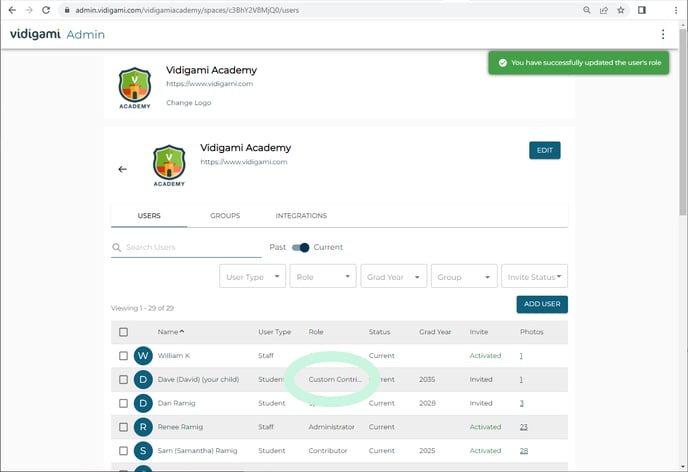
Task: Open photos count 3 for Dan Ramig
Action: point(522,403)
